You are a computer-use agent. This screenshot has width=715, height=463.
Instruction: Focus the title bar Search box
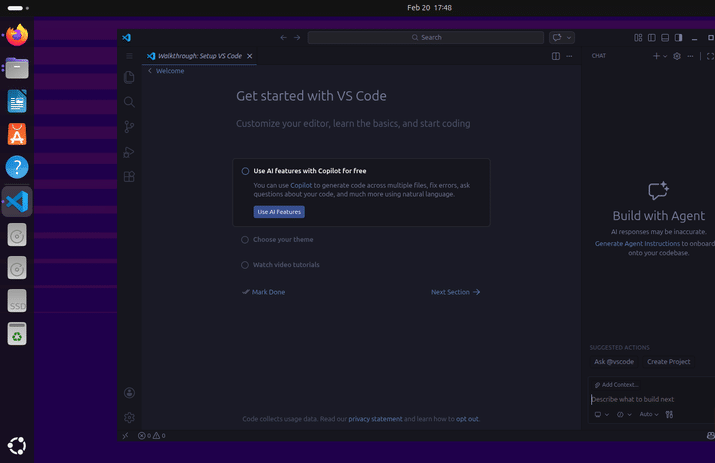426,37
